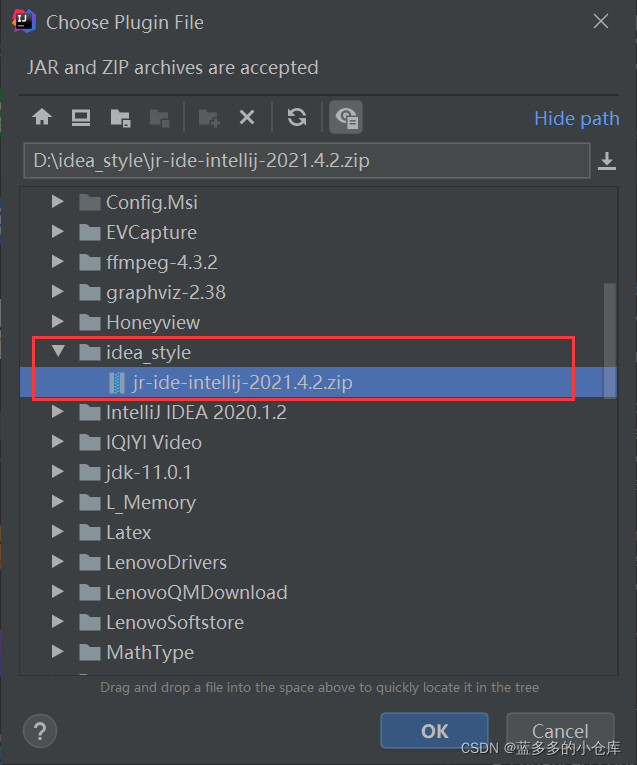
Task: Click the Cancel button
Action: tap(560, 730)
